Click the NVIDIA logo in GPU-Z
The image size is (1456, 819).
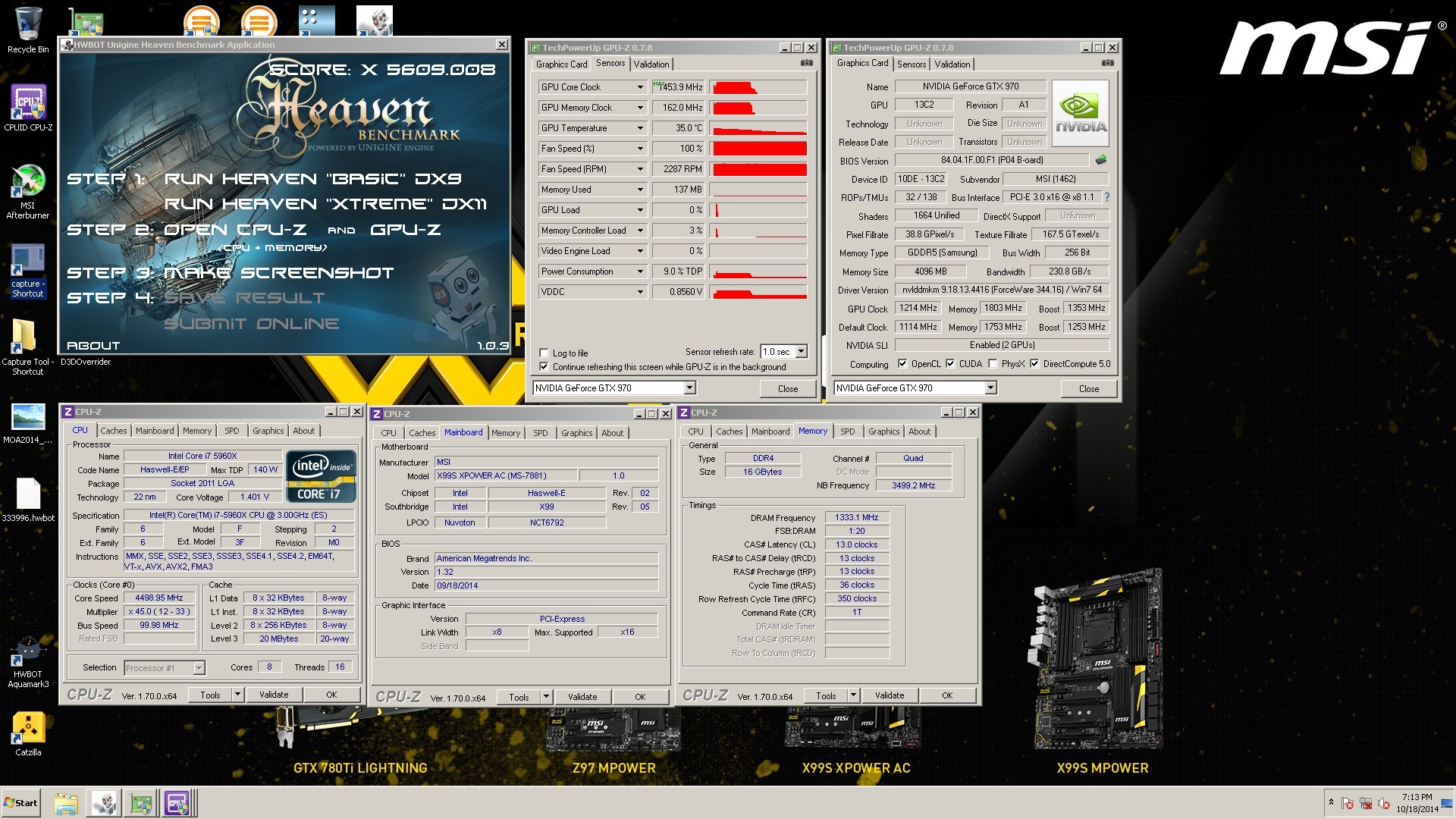[1080, 114]
